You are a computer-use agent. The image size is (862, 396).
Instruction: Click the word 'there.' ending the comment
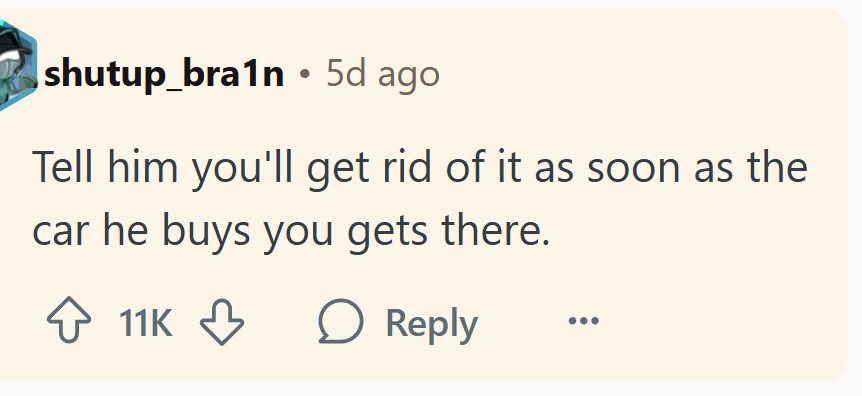coord(495,230)
